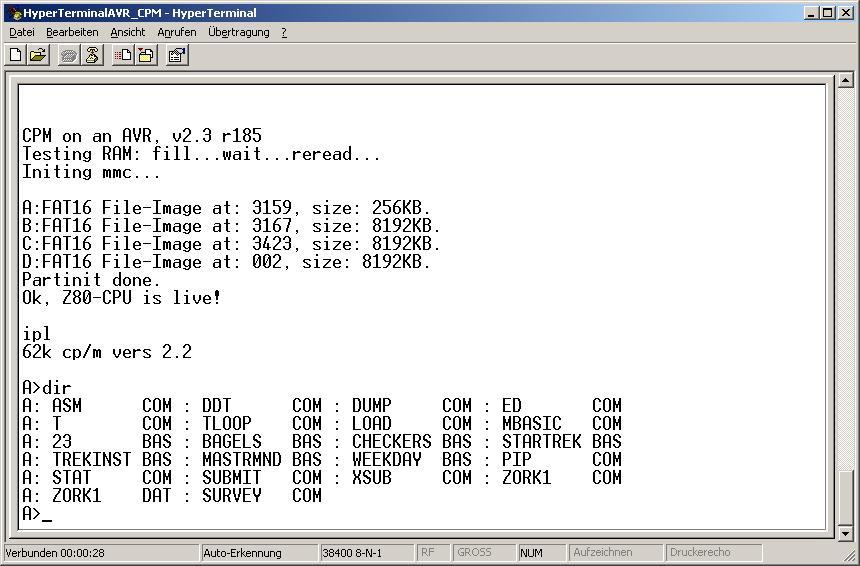The width and height of the screenshot is (860, 566).
Task: Click the vertical scrollbar up arrow
Action: click(x=846, y=82)
